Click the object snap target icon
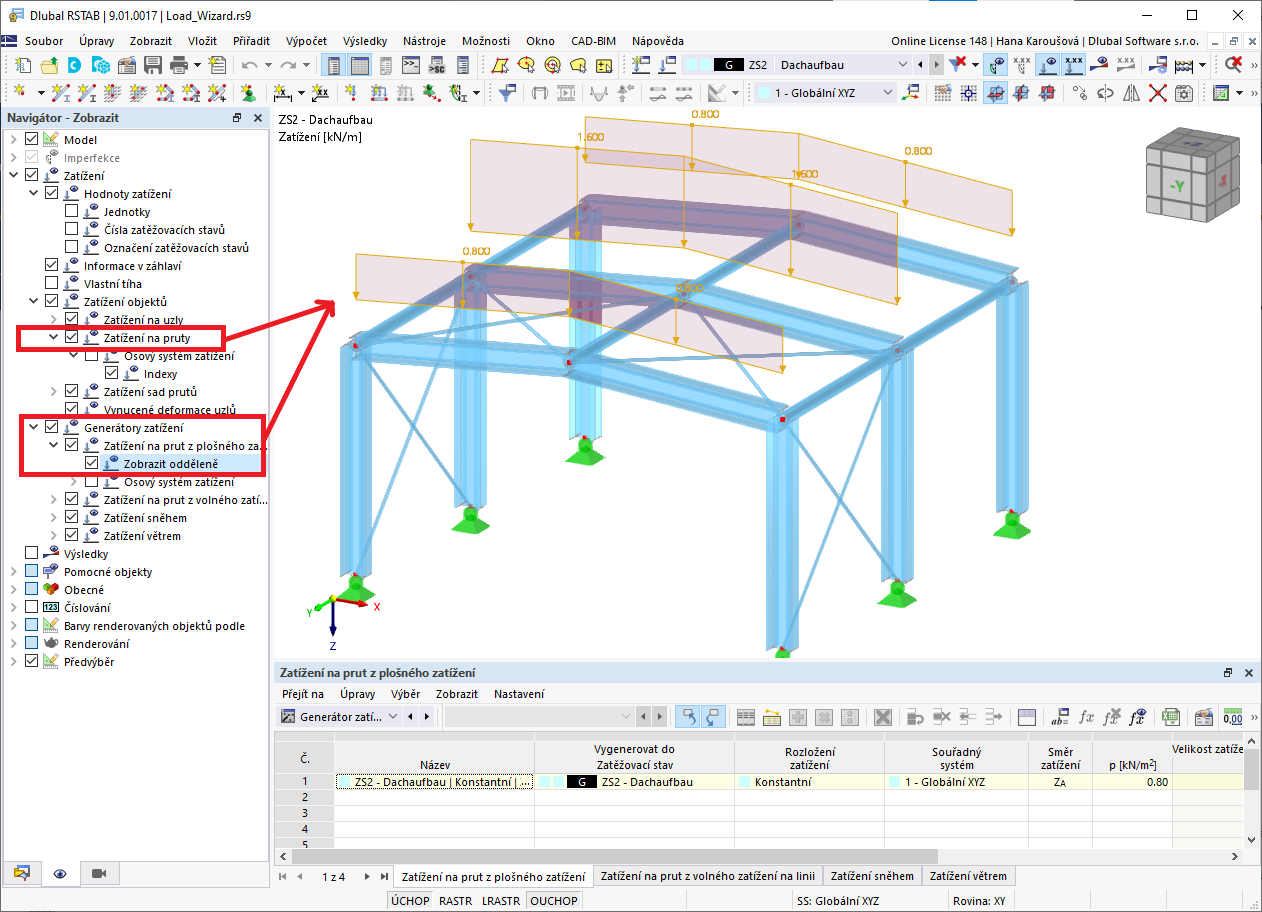Image resolution: width=1262 pixels, height=912 pixels. tap(968, 93)
